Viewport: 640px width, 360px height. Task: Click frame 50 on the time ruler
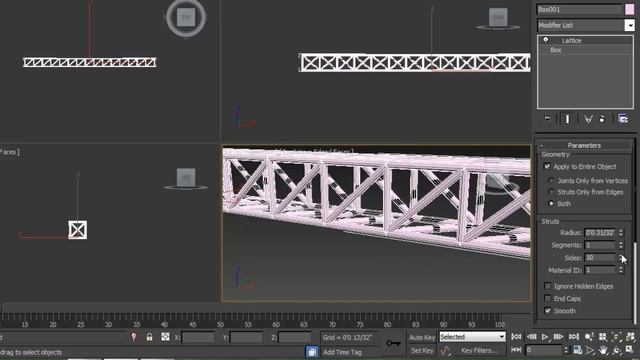click(220, 324)
